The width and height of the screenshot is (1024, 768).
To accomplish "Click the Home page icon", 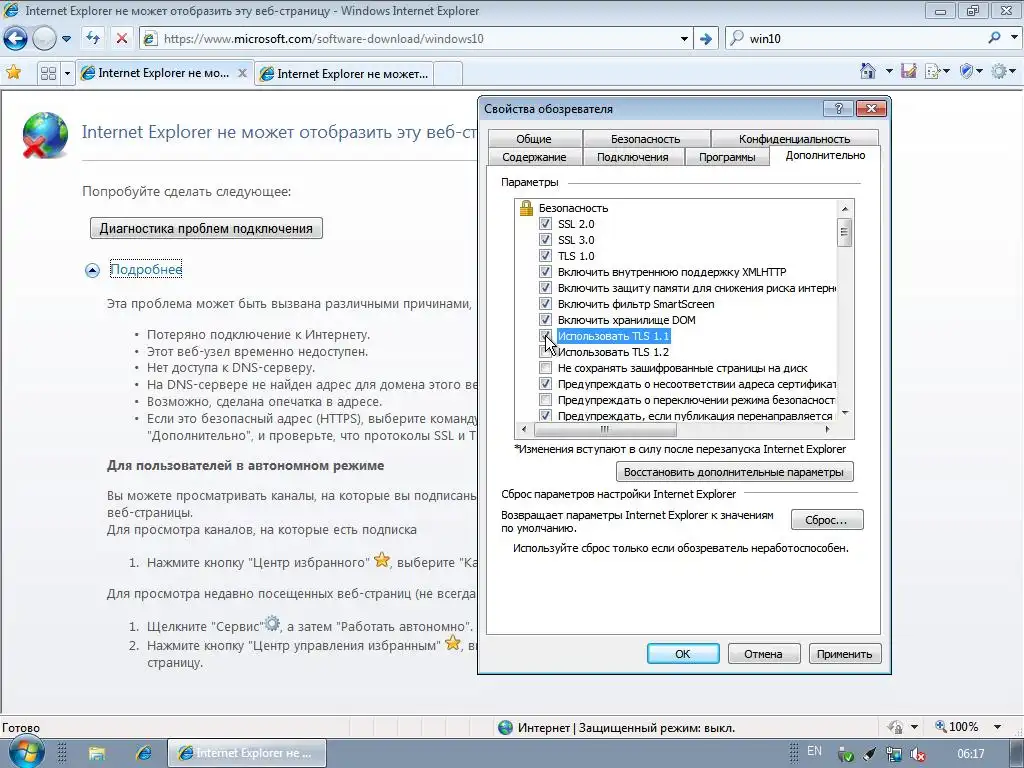I will 867,71.
